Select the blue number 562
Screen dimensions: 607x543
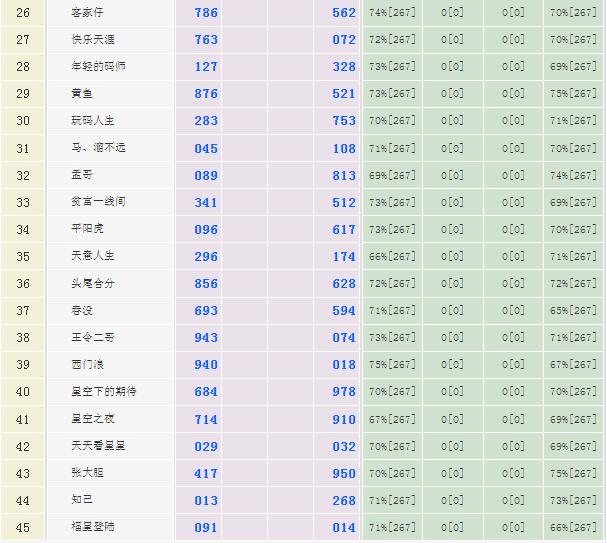pyautogui.click(x=344, y=13)
